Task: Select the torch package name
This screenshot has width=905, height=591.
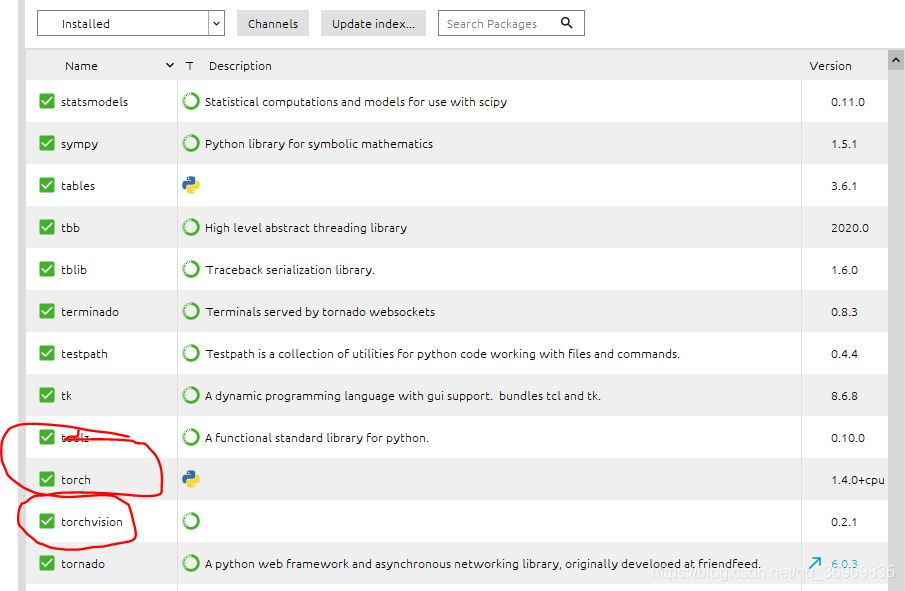Action: click(76, 480)
